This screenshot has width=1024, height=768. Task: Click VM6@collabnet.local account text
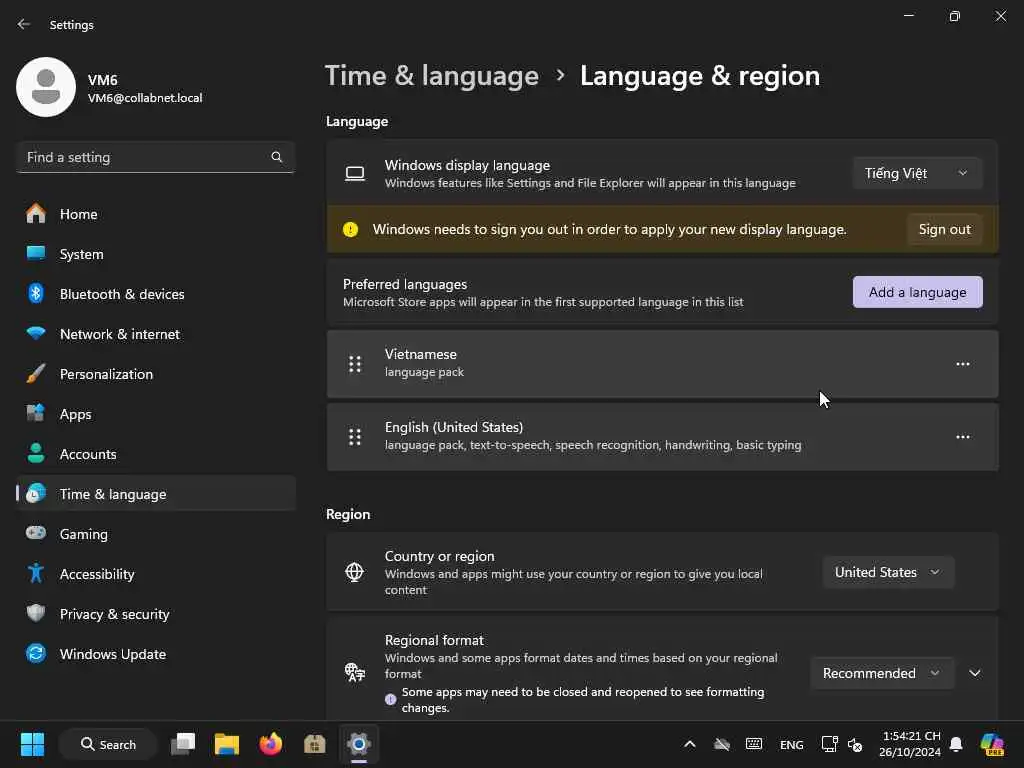(145, 98)
